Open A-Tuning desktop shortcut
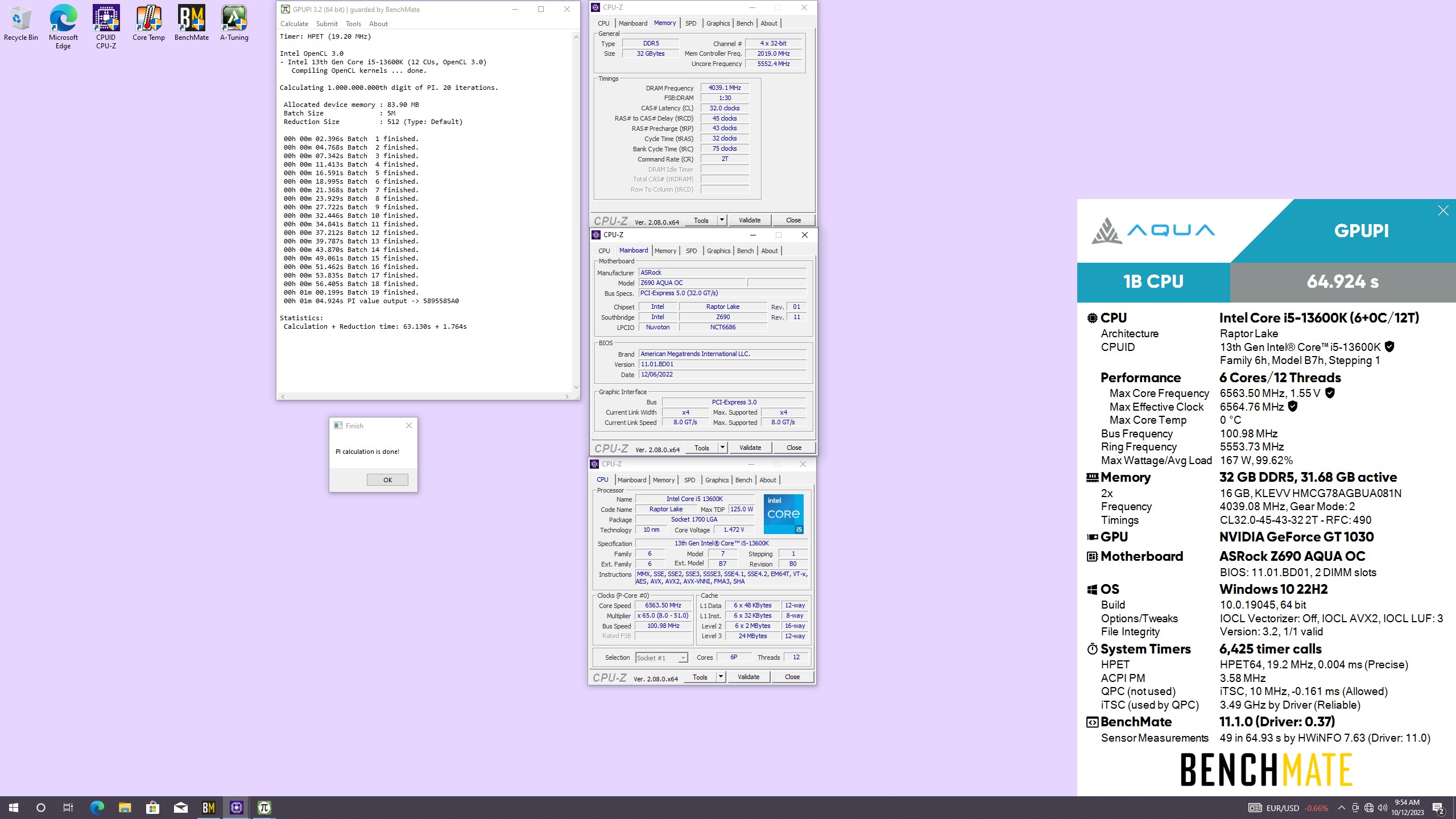This screenshot has width=1456, height=819. pyautogui.click(x=234, y=23)
